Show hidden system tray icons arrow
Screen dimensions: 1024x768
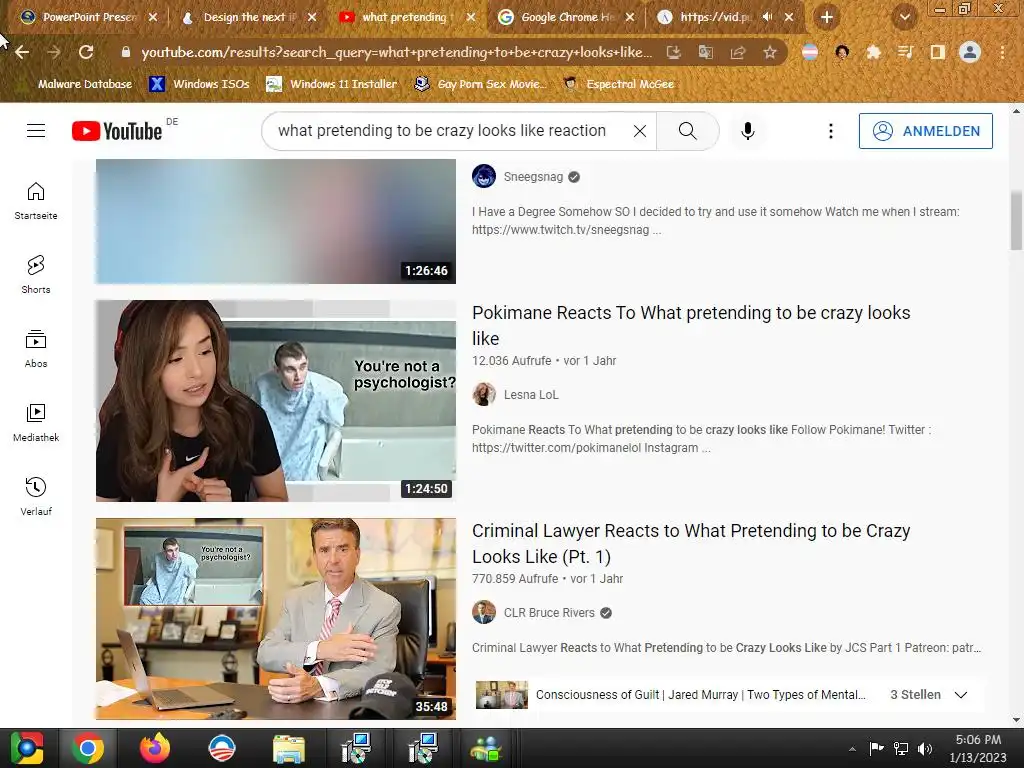(852, 749)
